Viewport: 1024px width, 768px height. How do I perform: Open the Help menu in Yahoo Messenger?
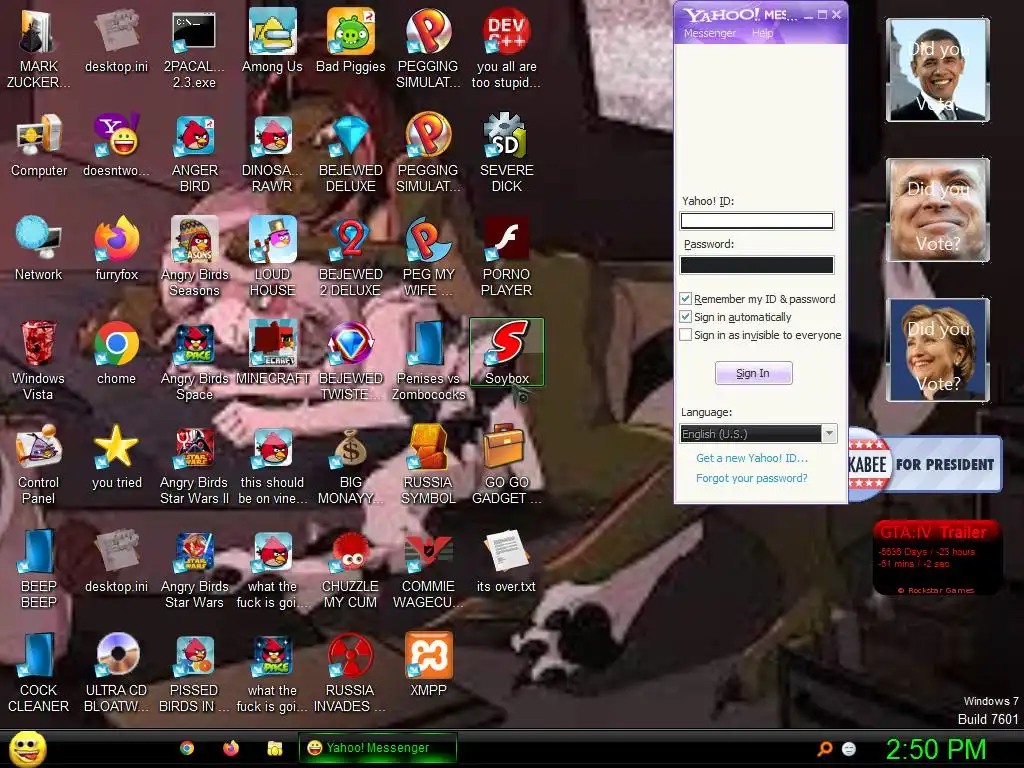point(762,33)
